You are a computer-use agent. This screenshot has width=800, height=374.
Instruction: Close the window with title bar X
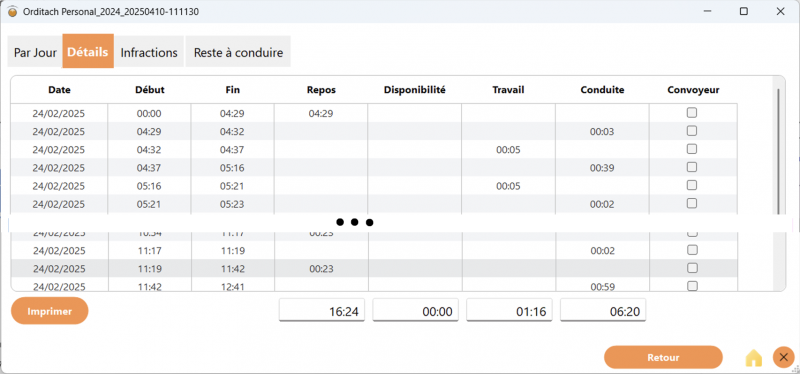(x=780, y=11)
